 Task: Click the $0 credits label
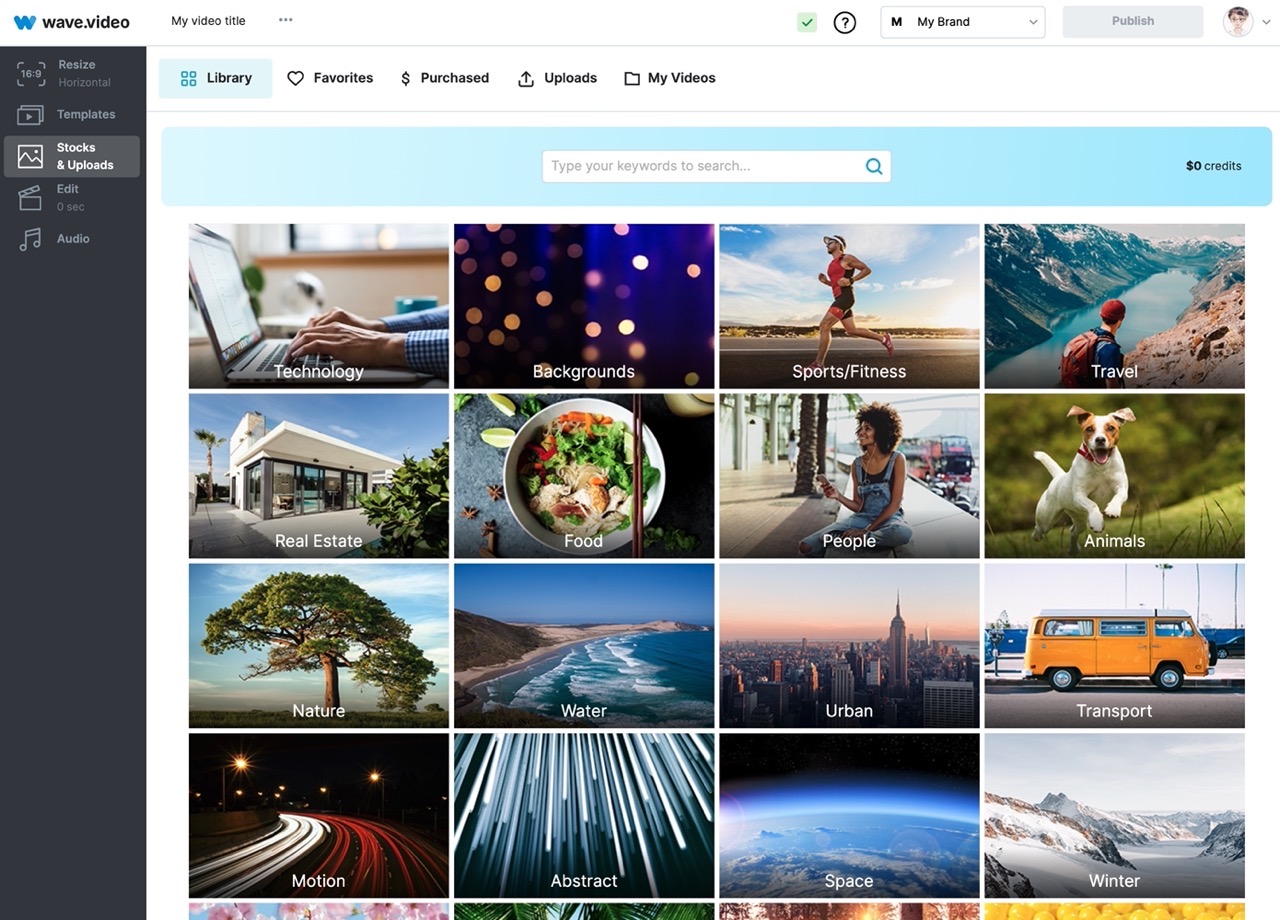[1213, 166]
